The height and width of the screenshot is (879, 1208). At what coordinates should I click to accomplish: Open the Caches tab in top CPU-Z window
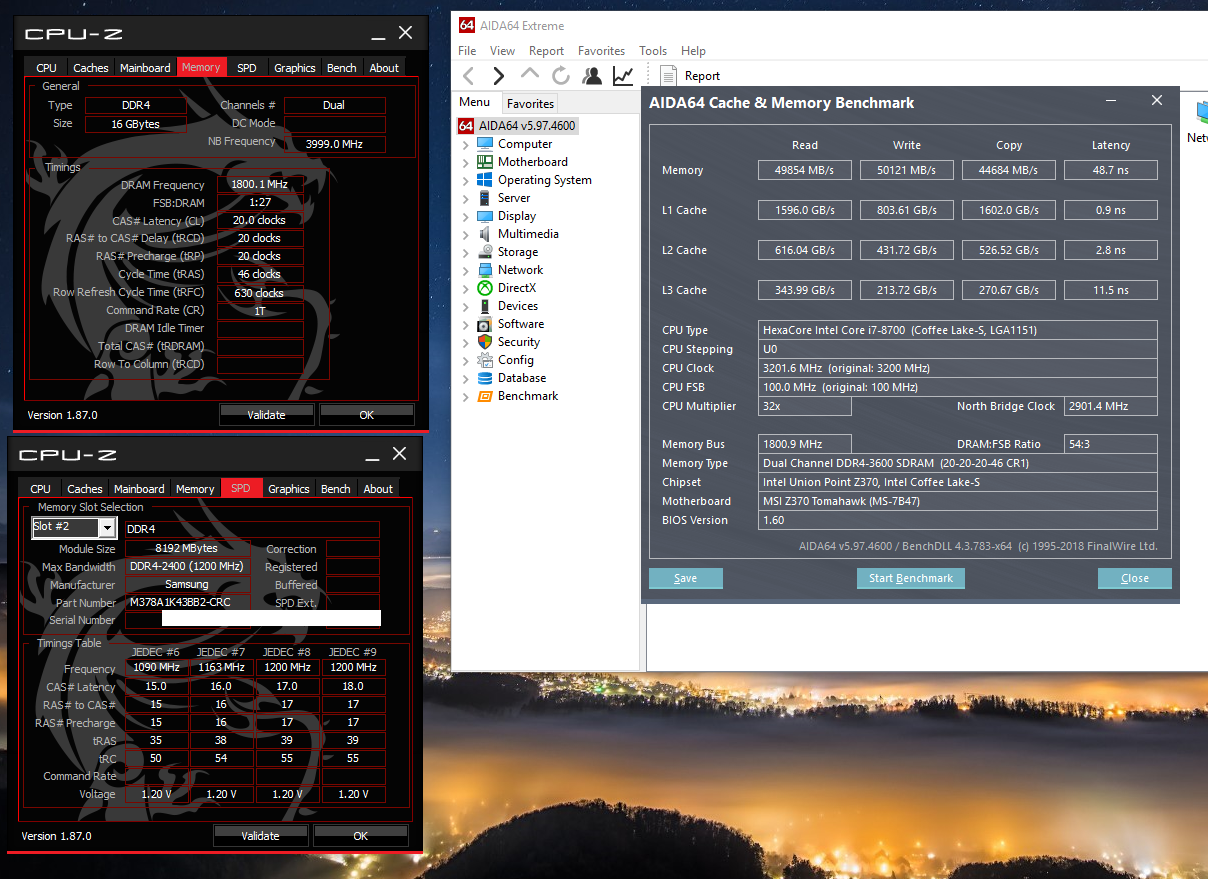click(91, 68)
